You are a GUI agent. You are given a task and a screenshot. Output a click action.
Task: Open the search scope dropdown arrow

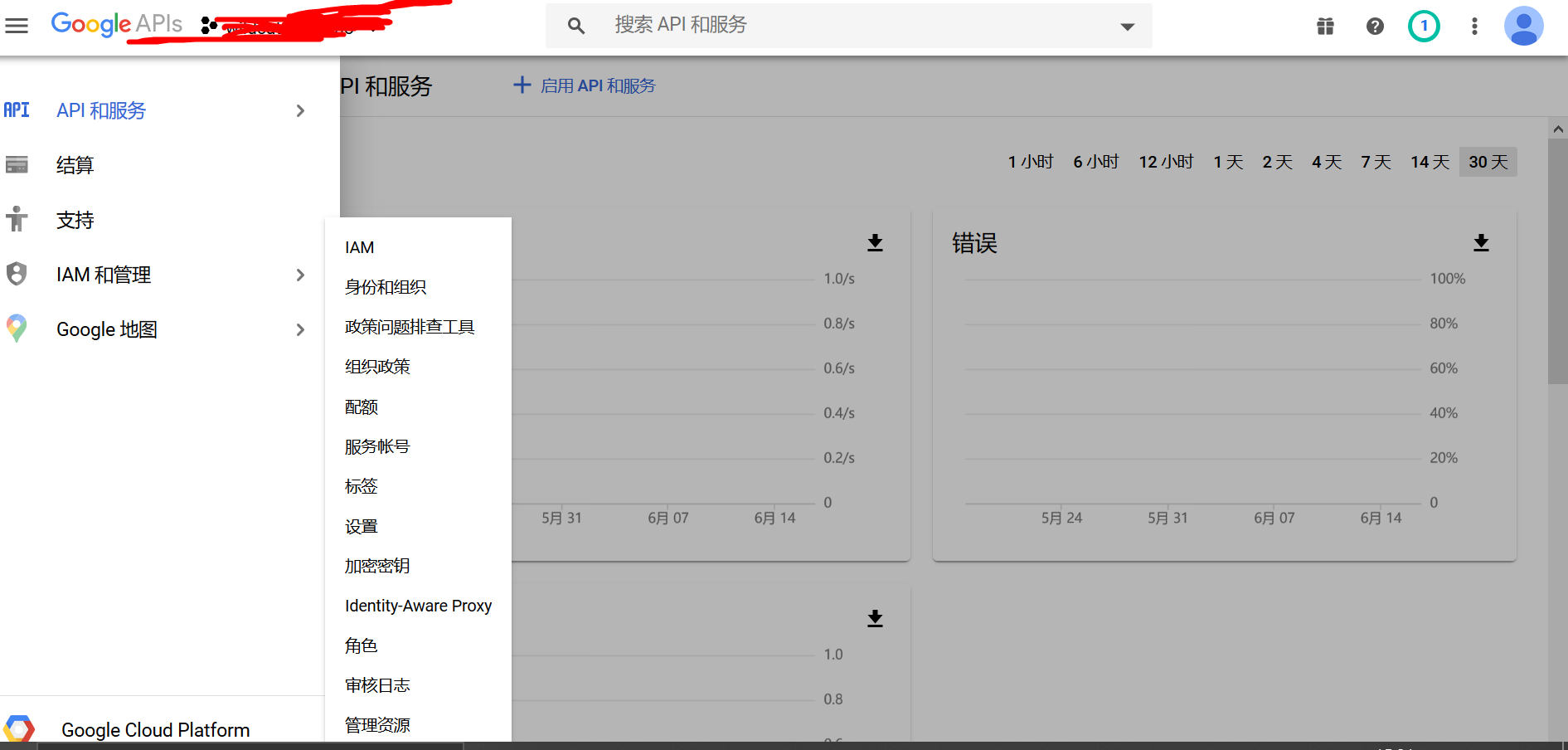click(x=1126, y=26)
